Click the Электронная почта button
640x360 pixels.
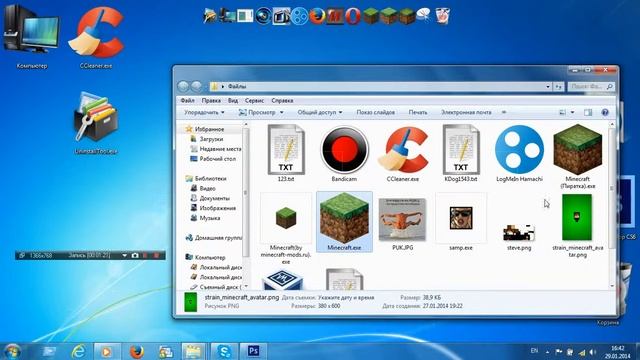click(466, 112)
